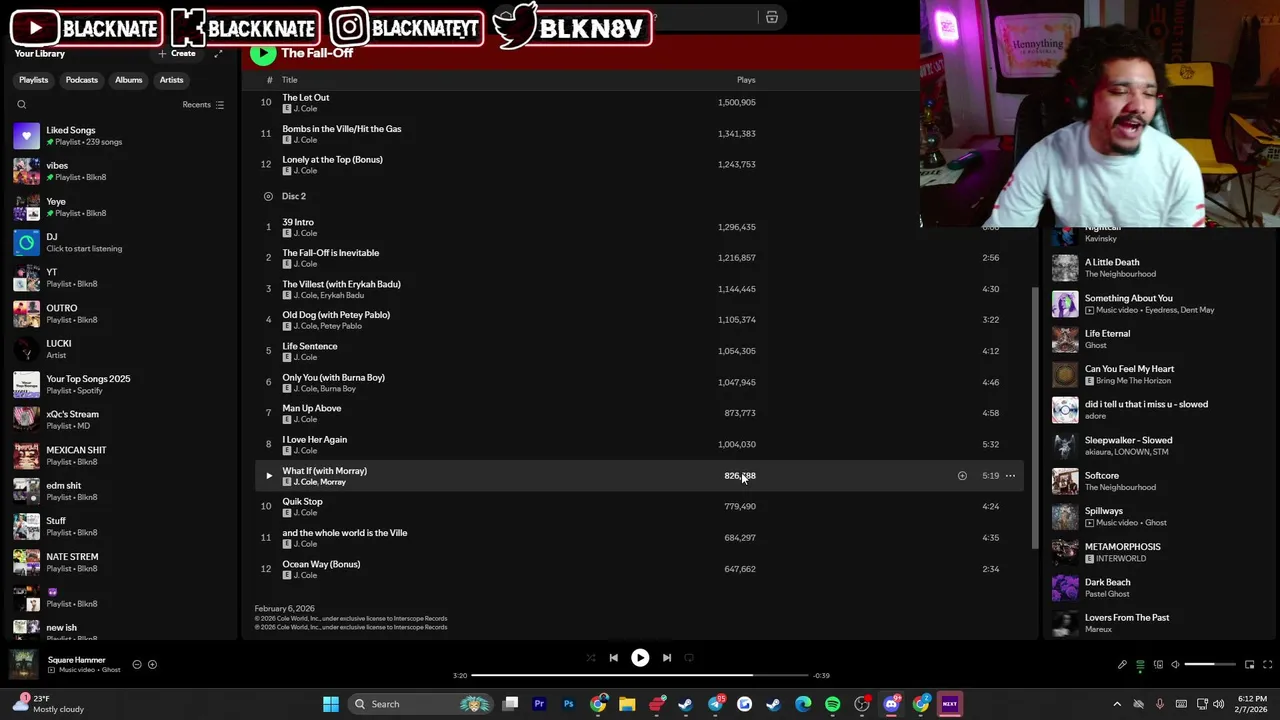Image resolution: width=1280 pixels, height=720 pixels.
Task: Toggle repeat in the player bar
Action: coord(689,658)
